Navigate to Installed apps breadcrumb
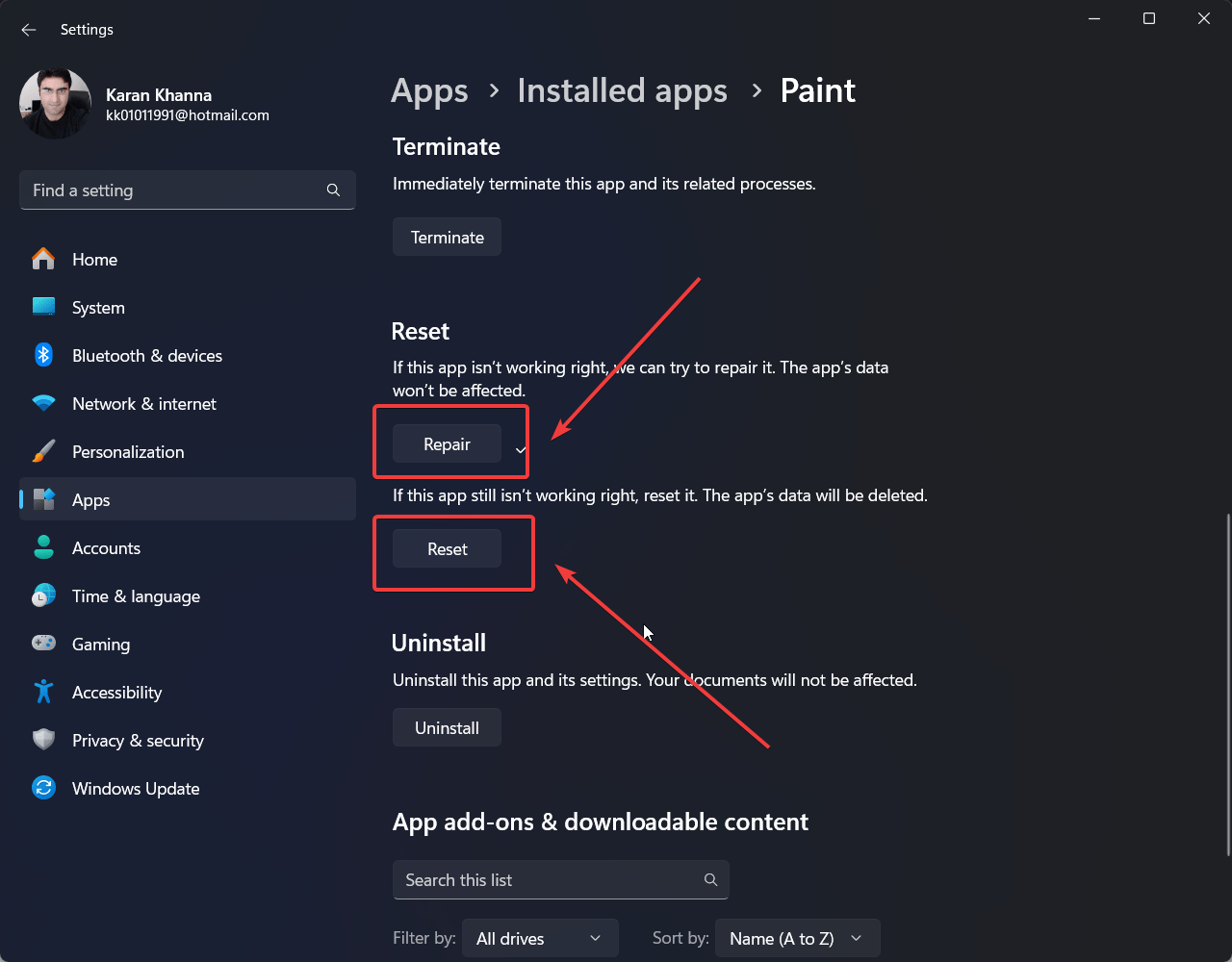Viewport: 1232px width, 962px height. pyautogui.click(x=622, y=89)
